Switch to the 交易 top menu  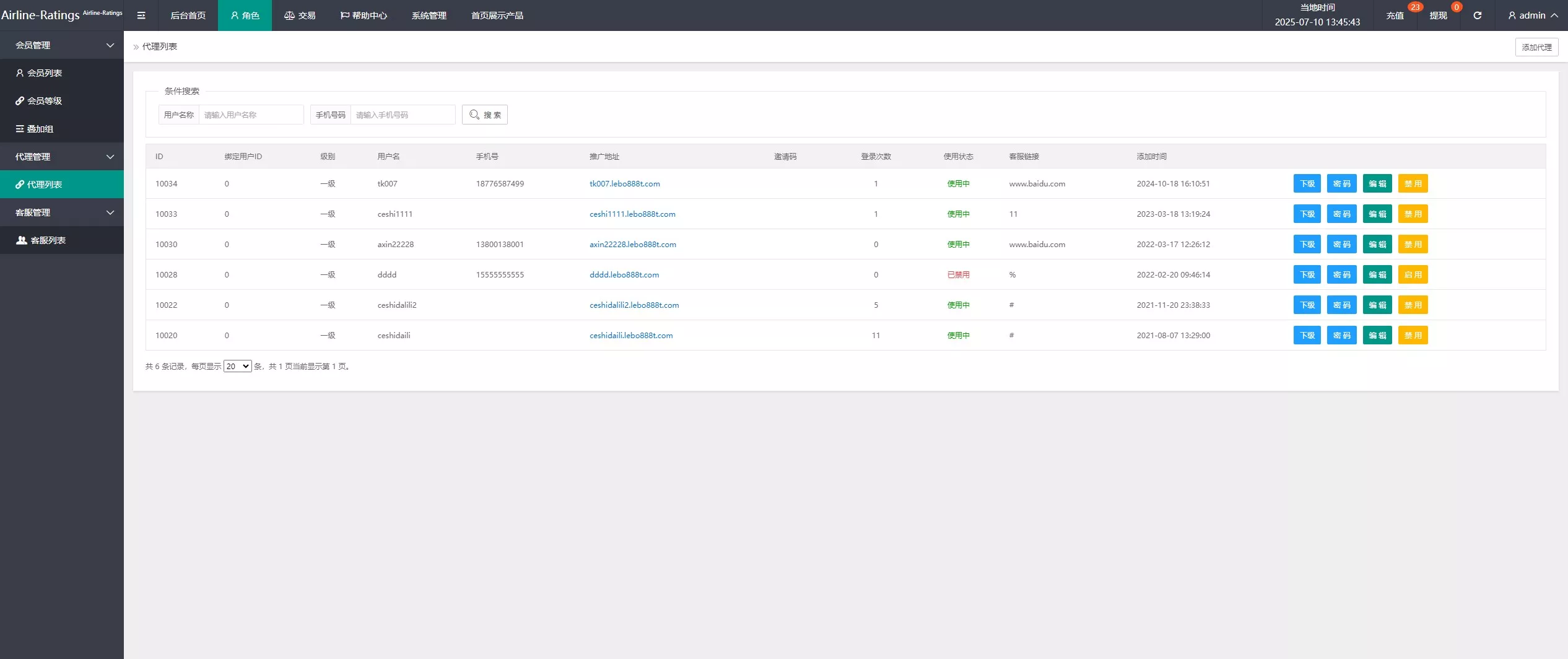(300, 15)
